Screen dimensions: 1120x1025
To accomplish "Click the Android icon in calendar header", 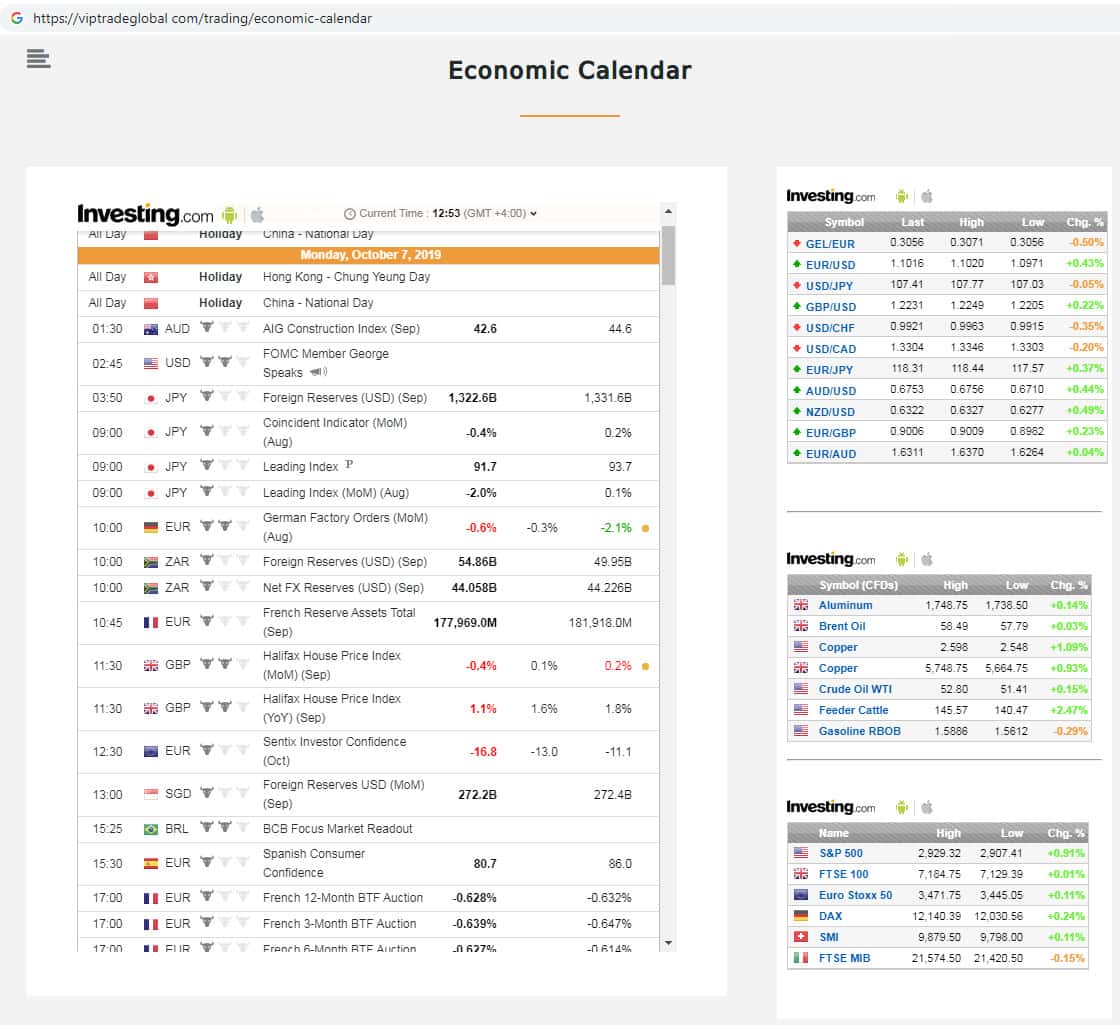I will (x=229, y=214).
